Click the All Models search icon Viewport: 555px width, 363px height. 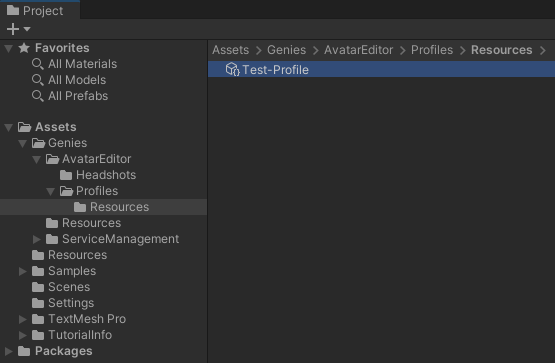click(38, 80)
